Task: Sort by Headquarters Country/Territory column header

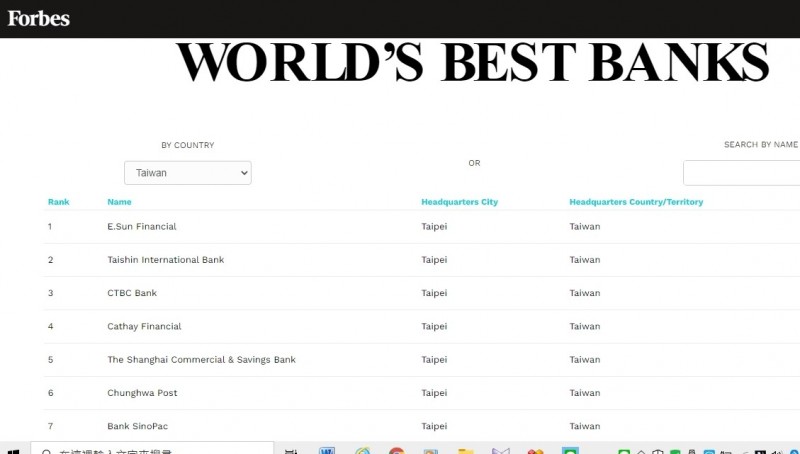Action: (636, 202)
